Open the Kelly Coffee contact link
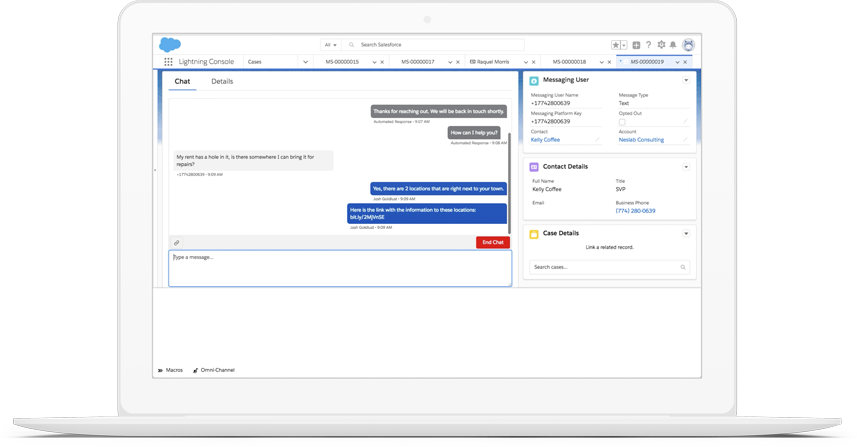 [545, 140]
